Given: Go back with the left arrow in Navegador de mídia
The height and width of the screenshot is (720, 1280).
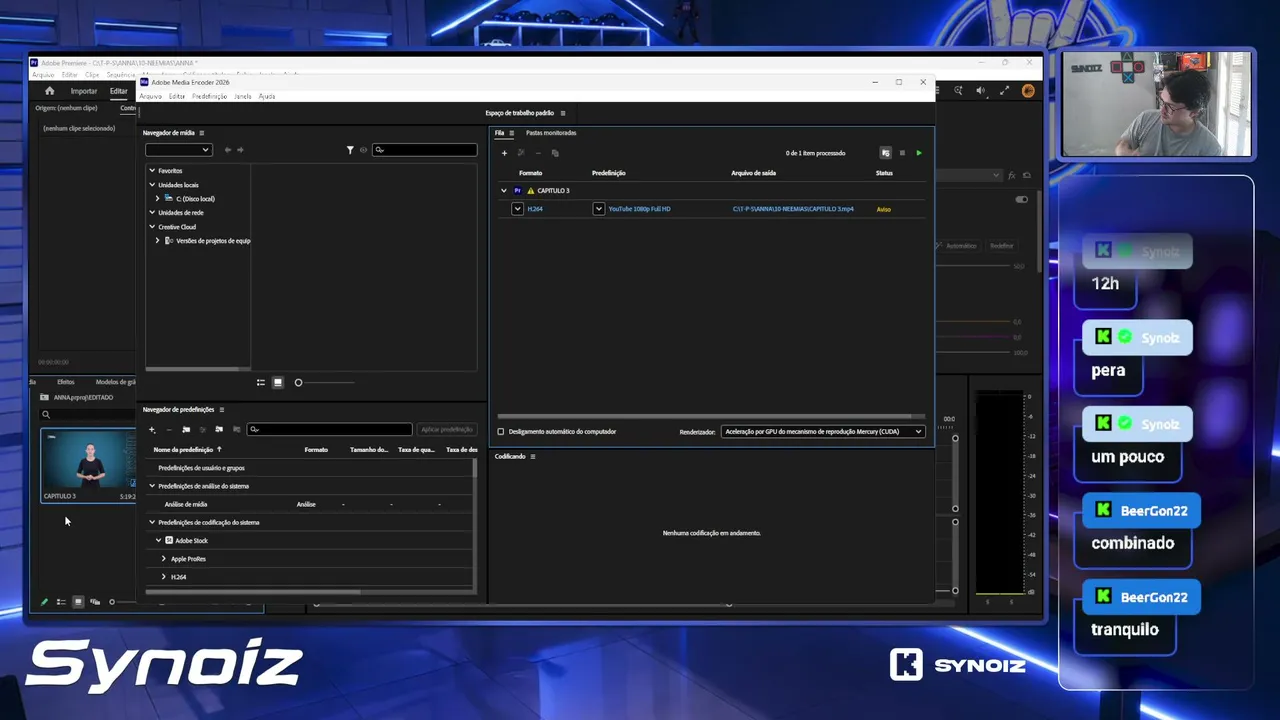Looking at the screenshot, I should (228, 150).
